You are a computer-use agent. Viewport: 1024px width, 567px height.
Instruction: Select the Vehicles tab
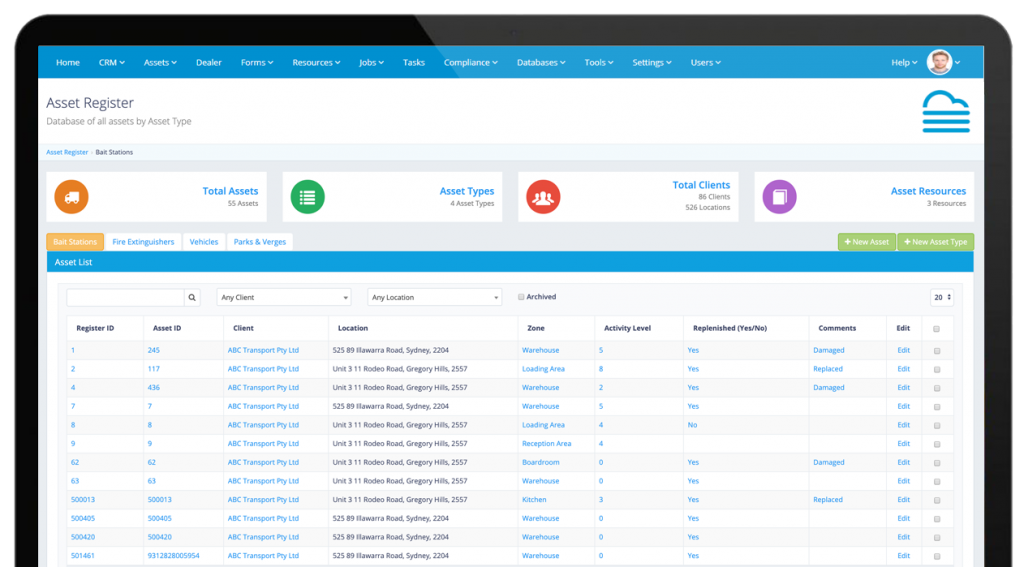pyautogui.click(x=204, y=242)
